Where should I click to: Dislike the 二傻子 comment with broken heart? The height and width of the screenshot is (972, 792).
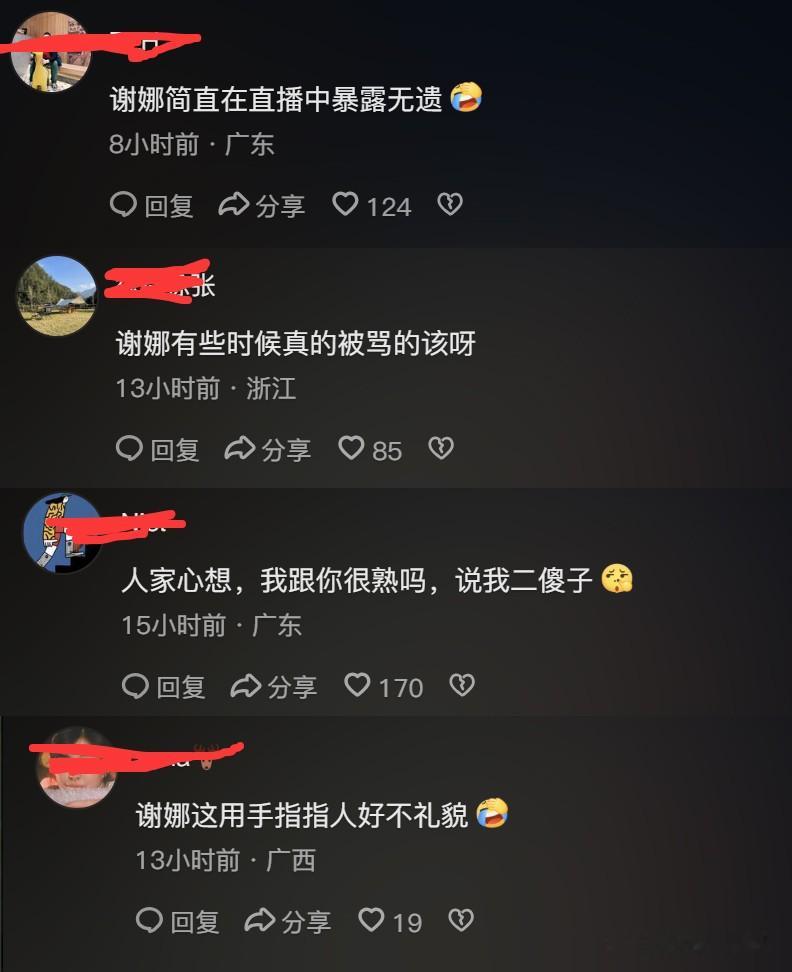pyautogui.click(x=462, y=685)
